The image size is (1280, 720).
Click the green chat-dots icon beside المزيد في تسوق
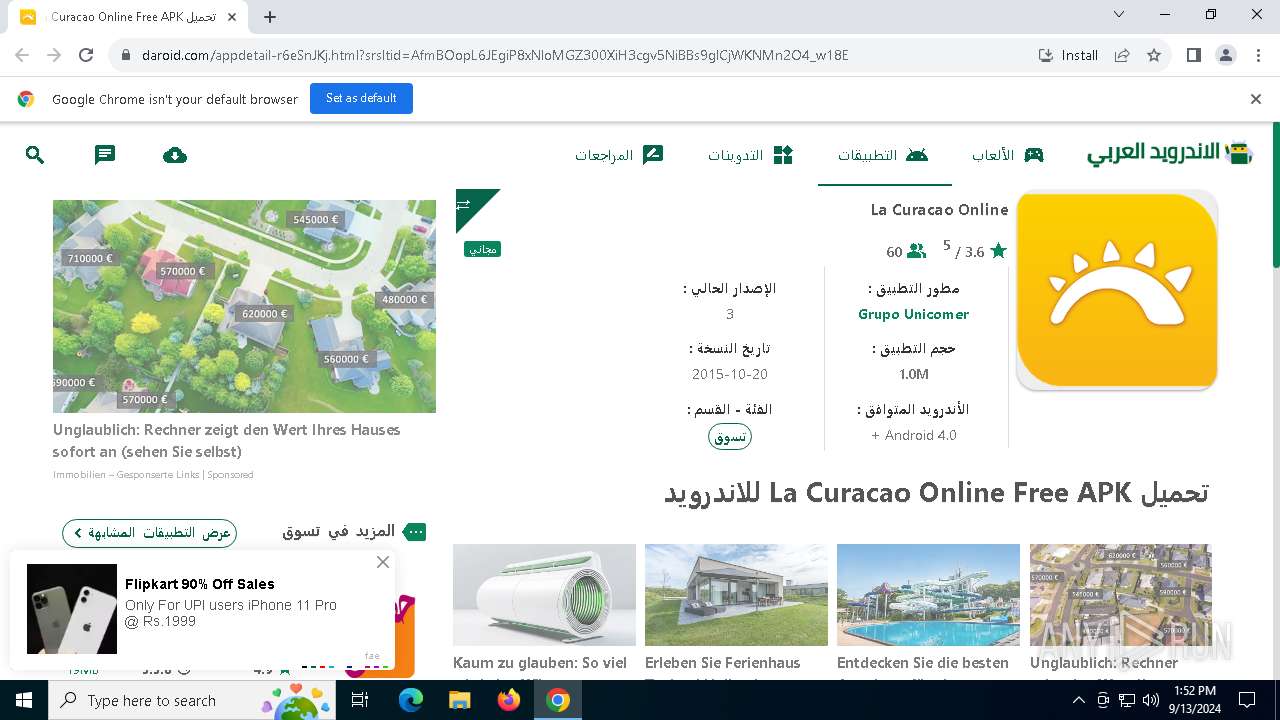[414, 532]
